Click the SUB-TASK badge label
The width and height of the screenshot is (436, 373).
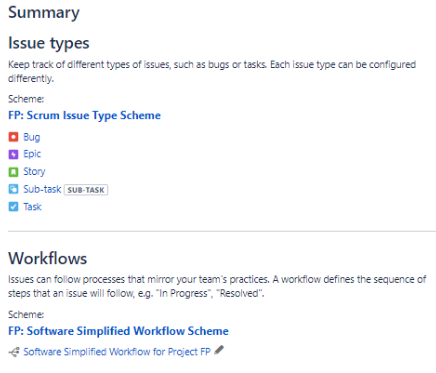pyautogui.click(x=86, y=190)
